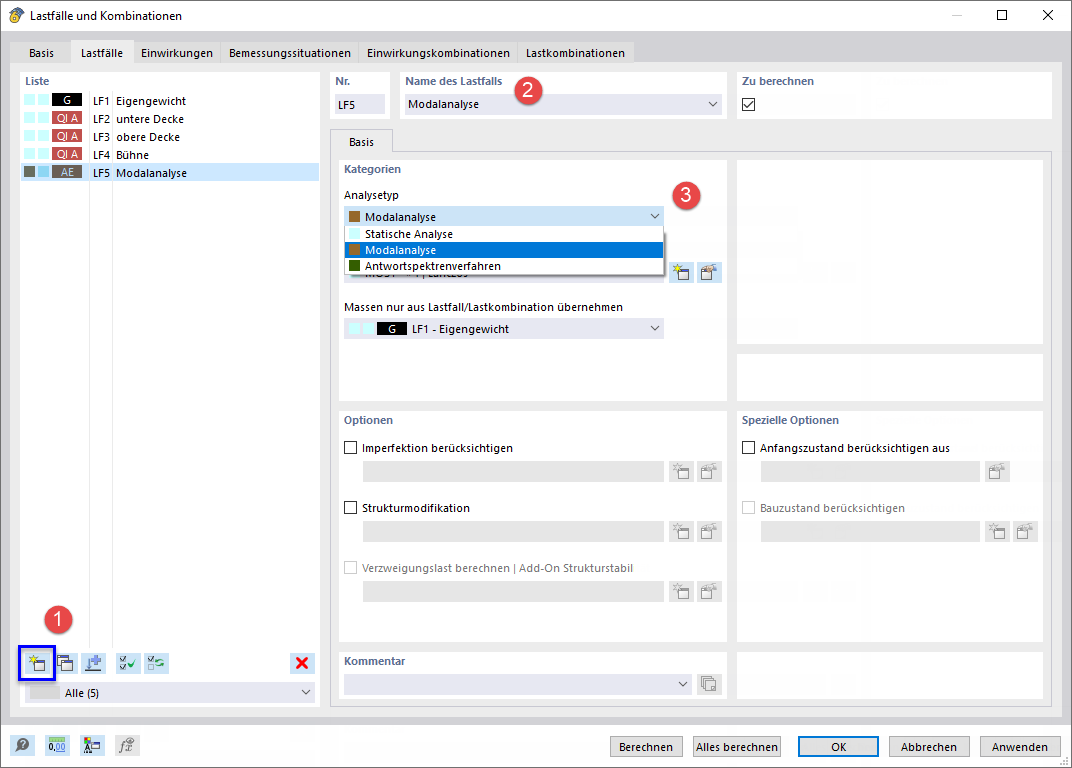Click the app icon in title bar
This screenshot has height=768, width=1072.
coord(16,15)
